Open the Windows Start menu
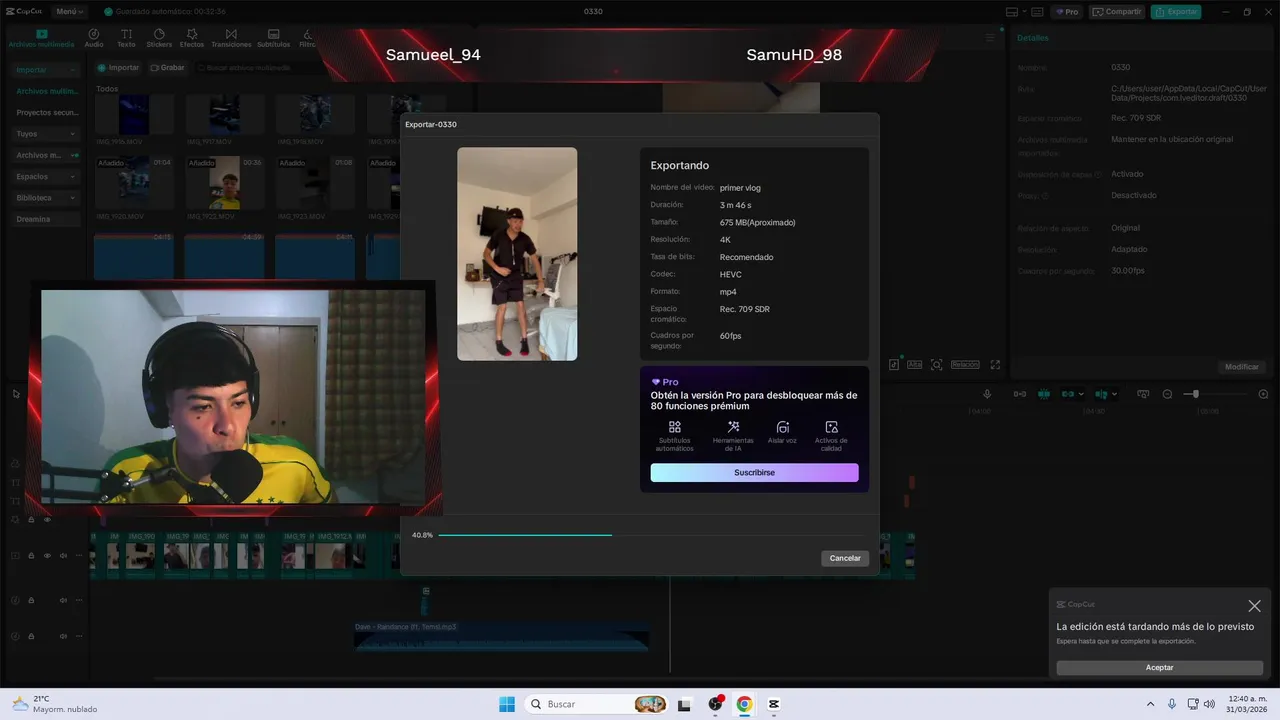 tap(507, 704)
